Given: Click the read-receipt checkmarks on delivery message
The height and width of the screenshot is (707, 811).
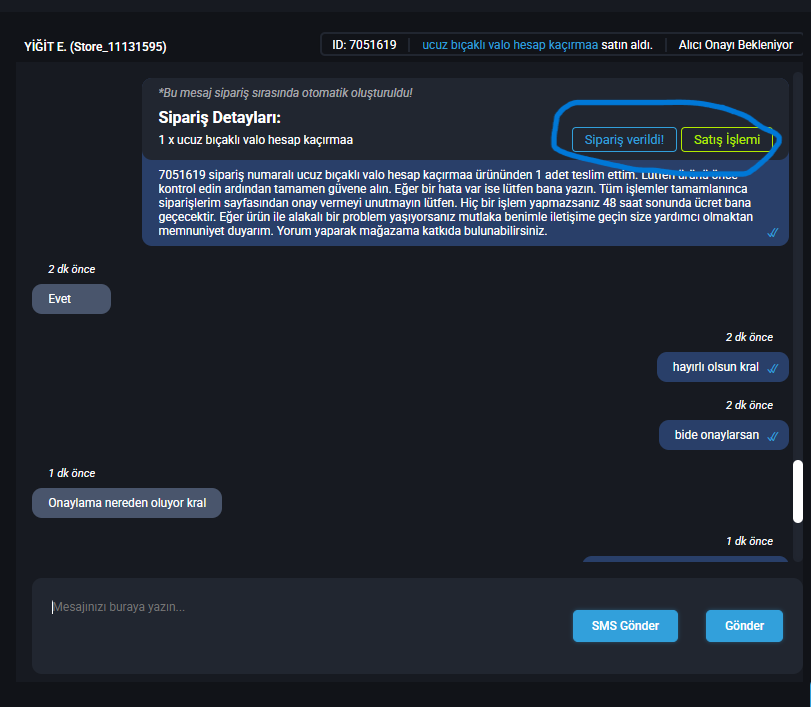Looking at the screenshot, I should point(773,233).
